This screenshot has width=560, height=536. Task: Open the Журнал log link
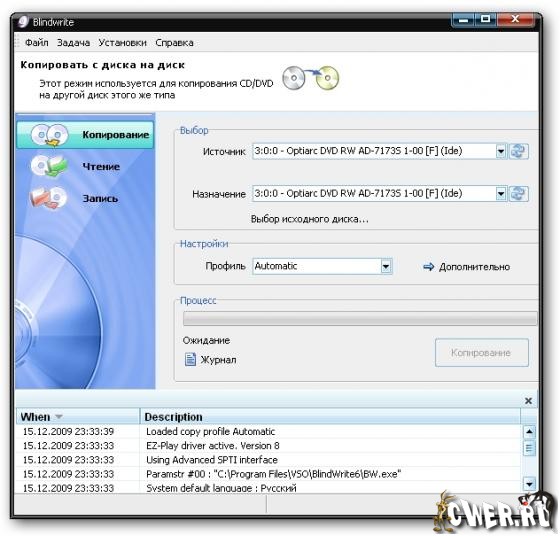click(218, 360)
